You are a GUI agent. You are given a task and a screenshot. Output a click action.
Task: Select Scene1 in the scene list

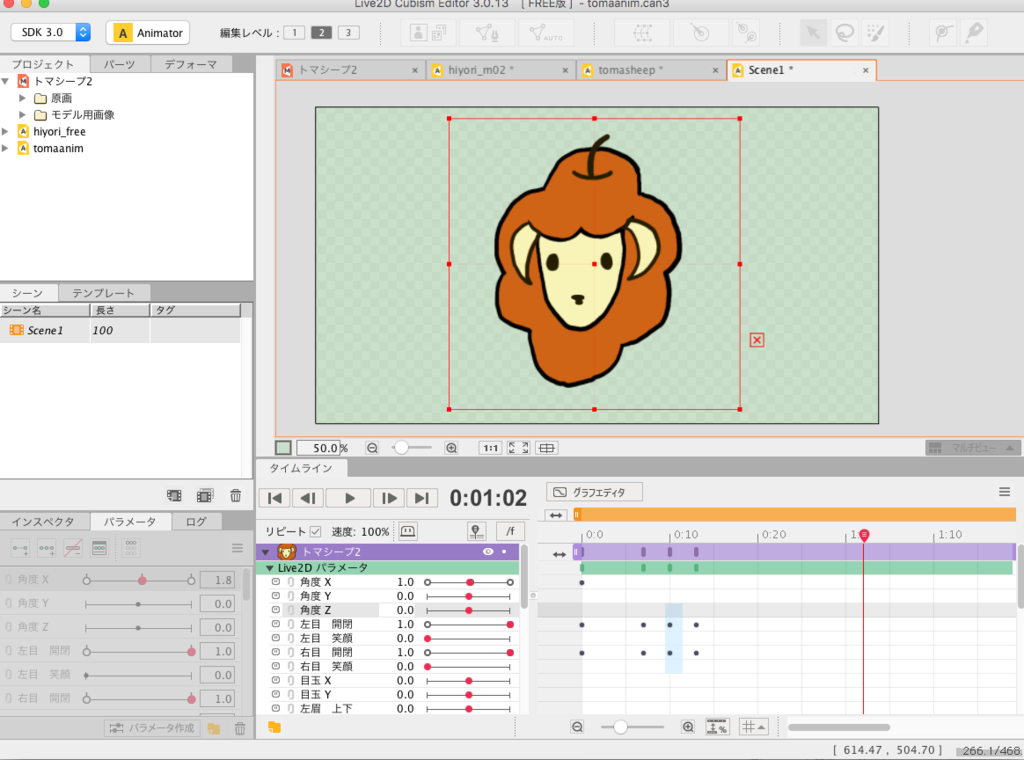click(x=120, y=330)
